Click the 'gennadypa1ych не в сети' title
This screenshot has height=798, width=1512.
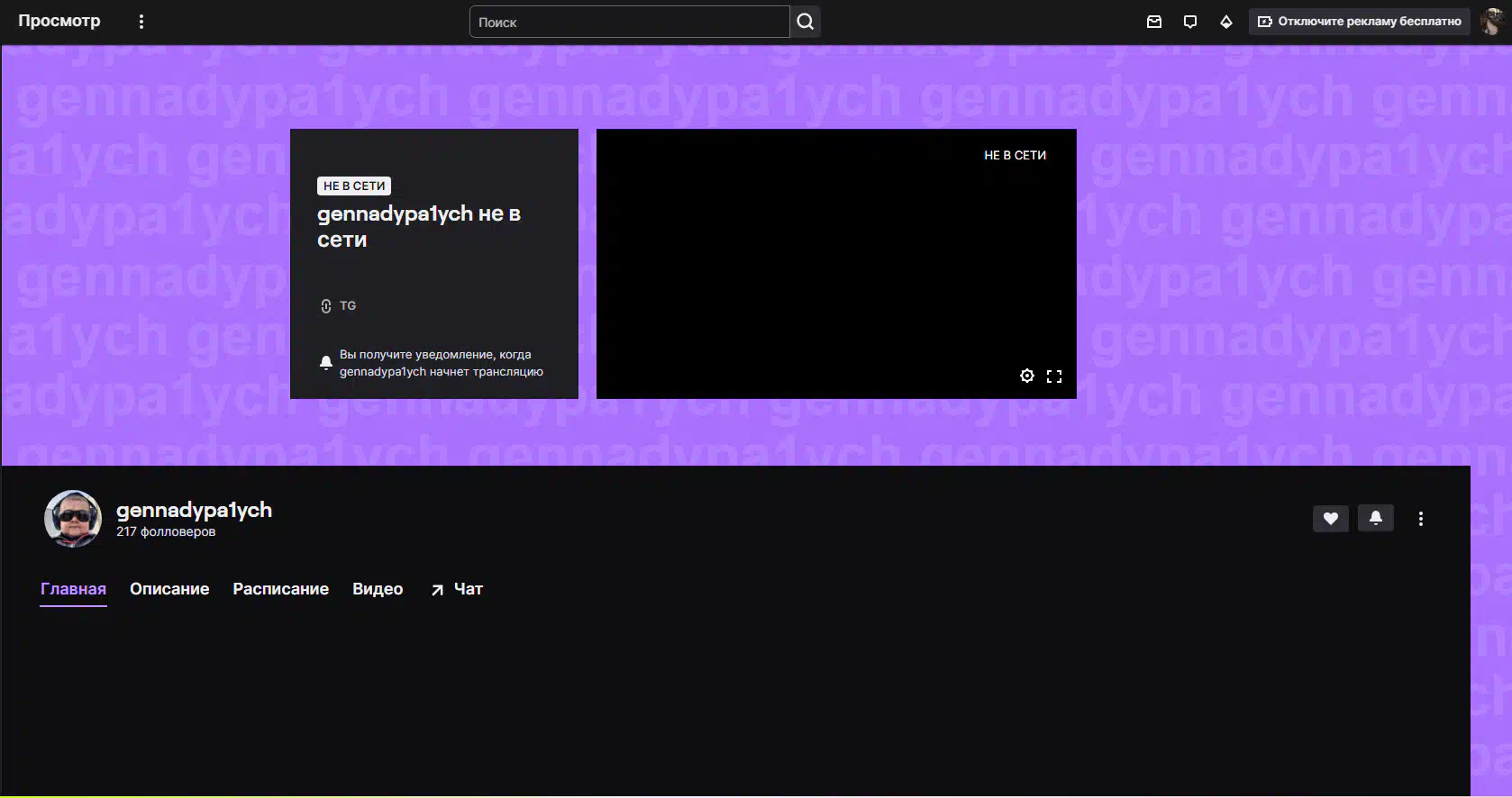419,226
